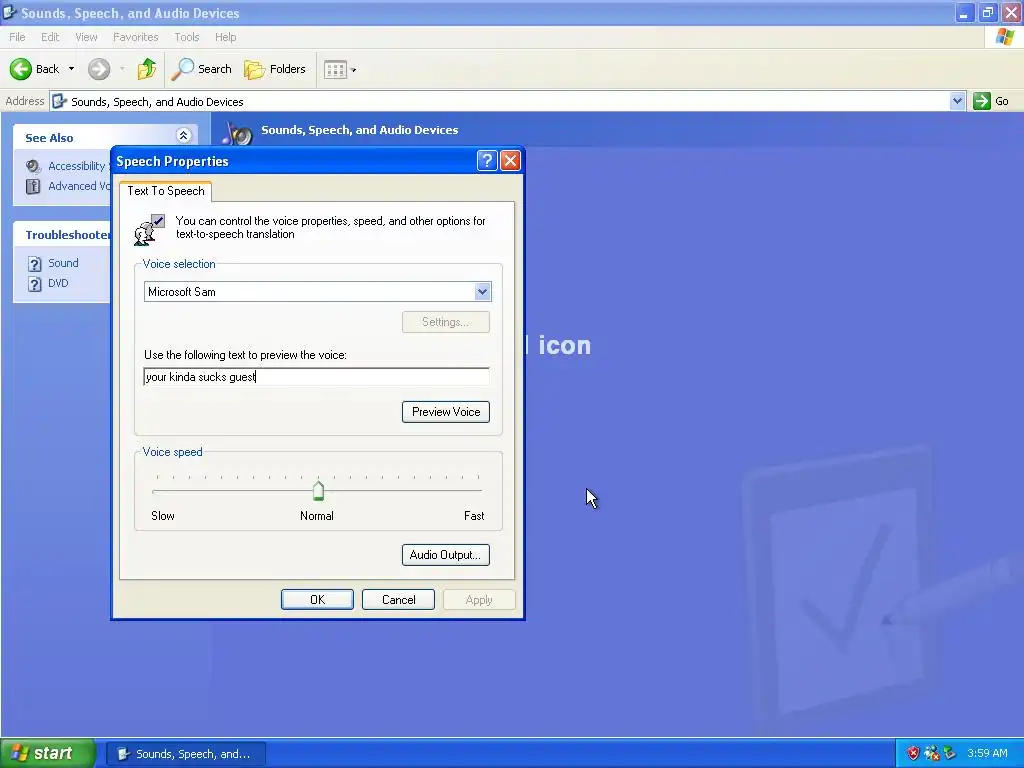Click the Windows flag logo throbber
Image resolution: width=1024 pixels, height=768 pixels.
1004,37
